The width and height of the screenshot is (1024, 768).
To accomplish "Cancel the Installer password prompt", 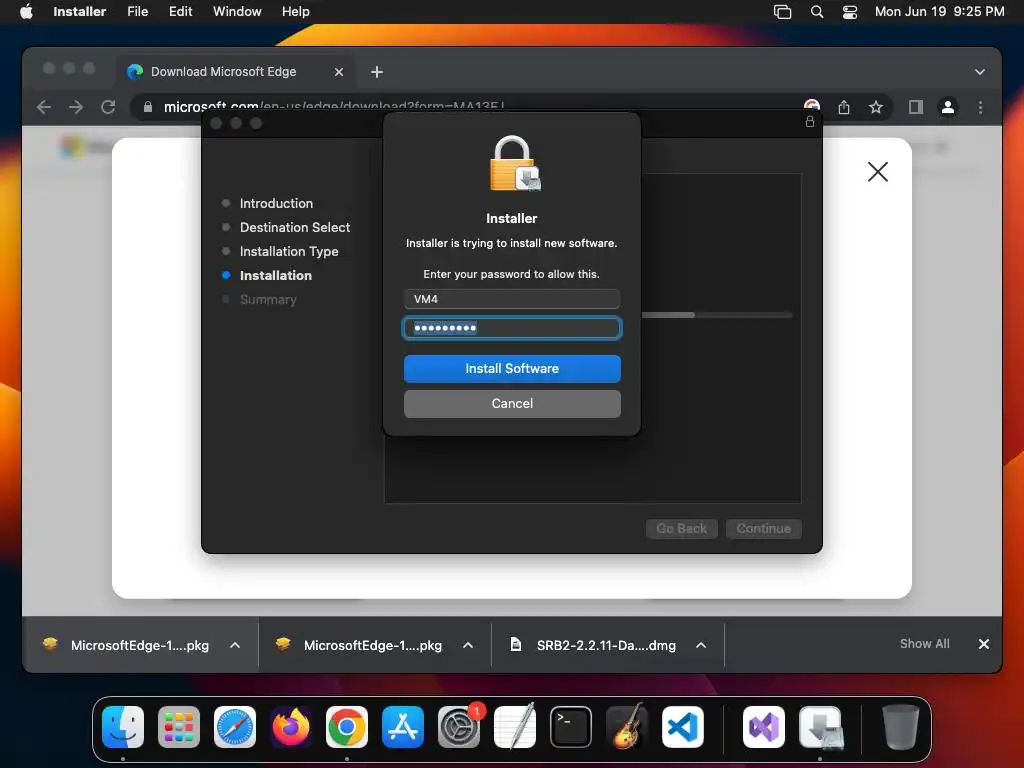I will click(512, 404).
